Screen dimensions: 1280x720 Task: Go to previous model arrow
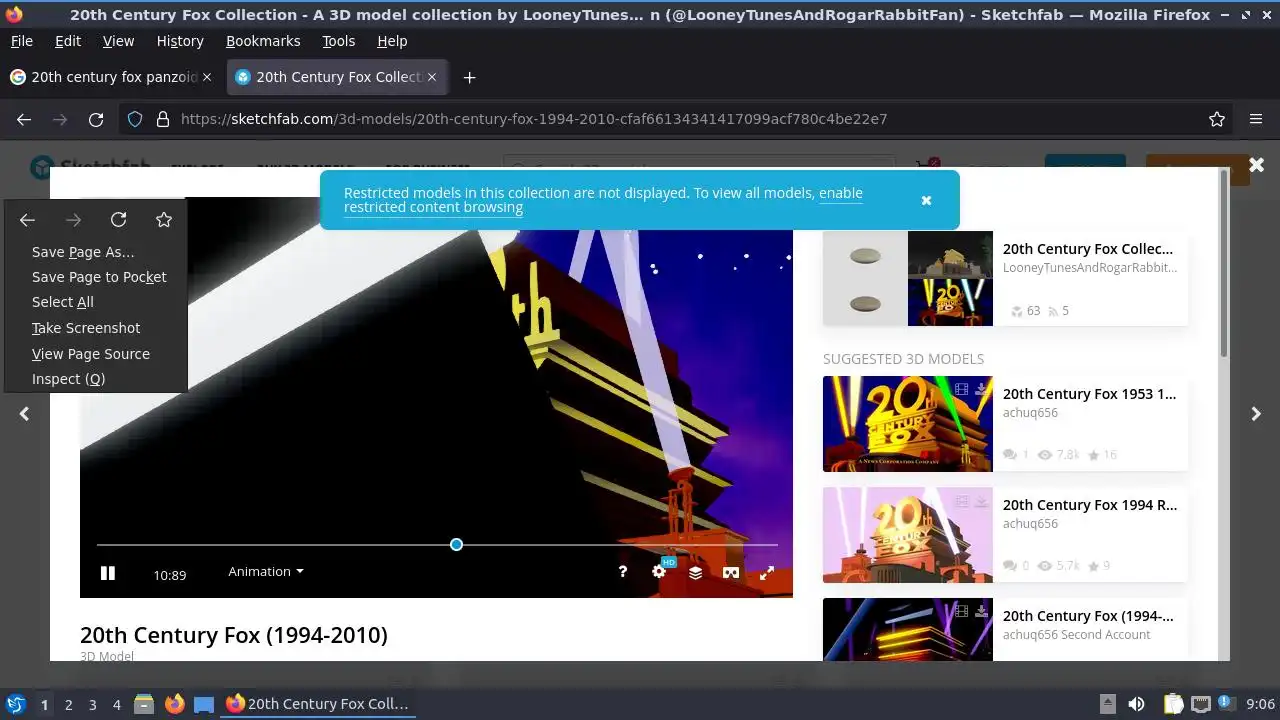(24, 413)
